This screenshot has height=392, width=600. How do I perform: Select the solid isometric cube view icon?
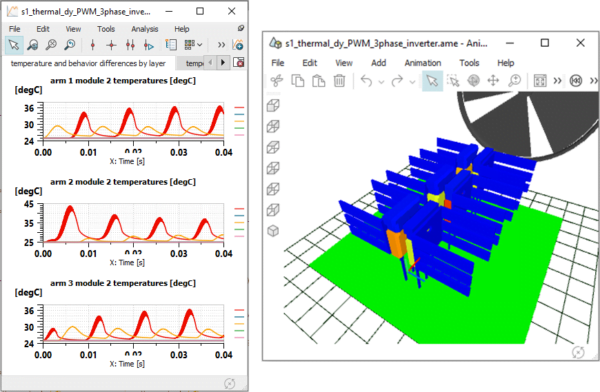[x=273, y=231]
